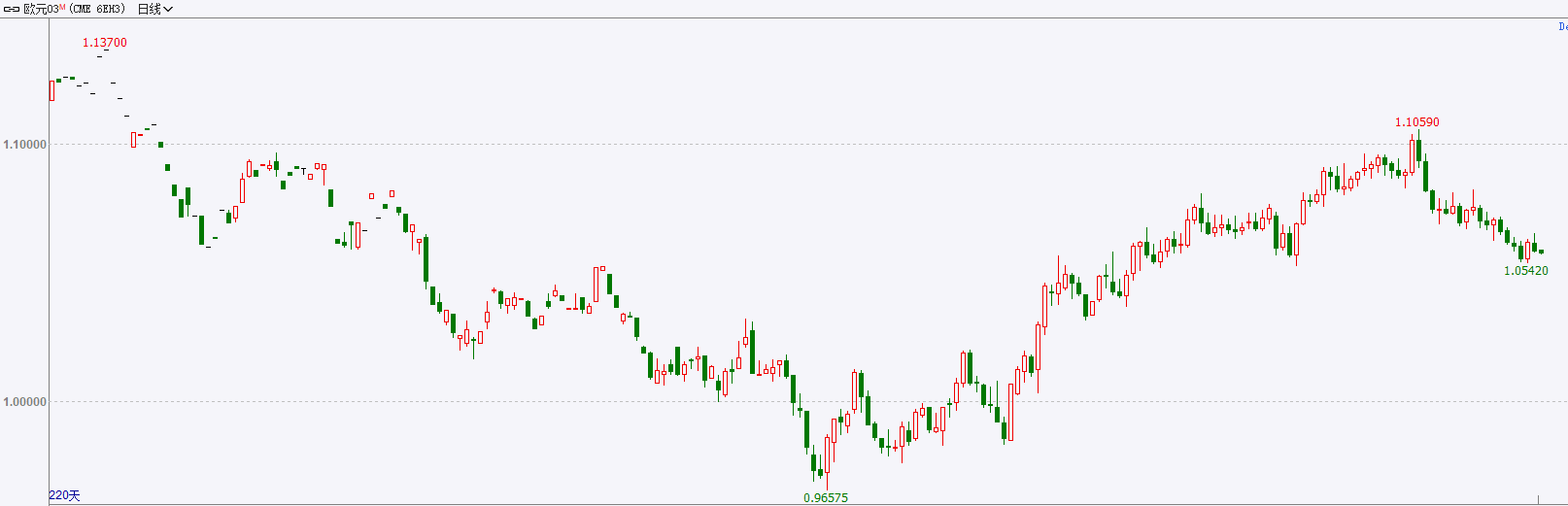This screenshot has width=1568, height=506.
Task: Click the (CME 6EH3) contract code label
Action: click(x=97, y=9)
